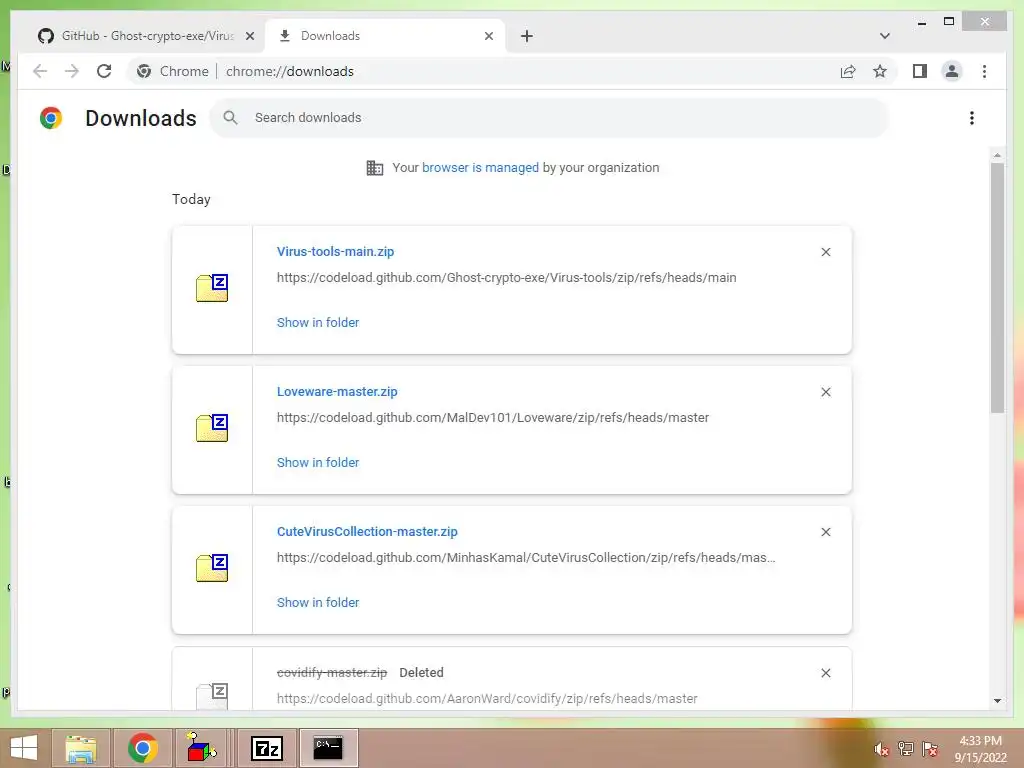Open 7-Zip from the taskbar
This screenshot has height=768, width=1024.
[266, 748]
